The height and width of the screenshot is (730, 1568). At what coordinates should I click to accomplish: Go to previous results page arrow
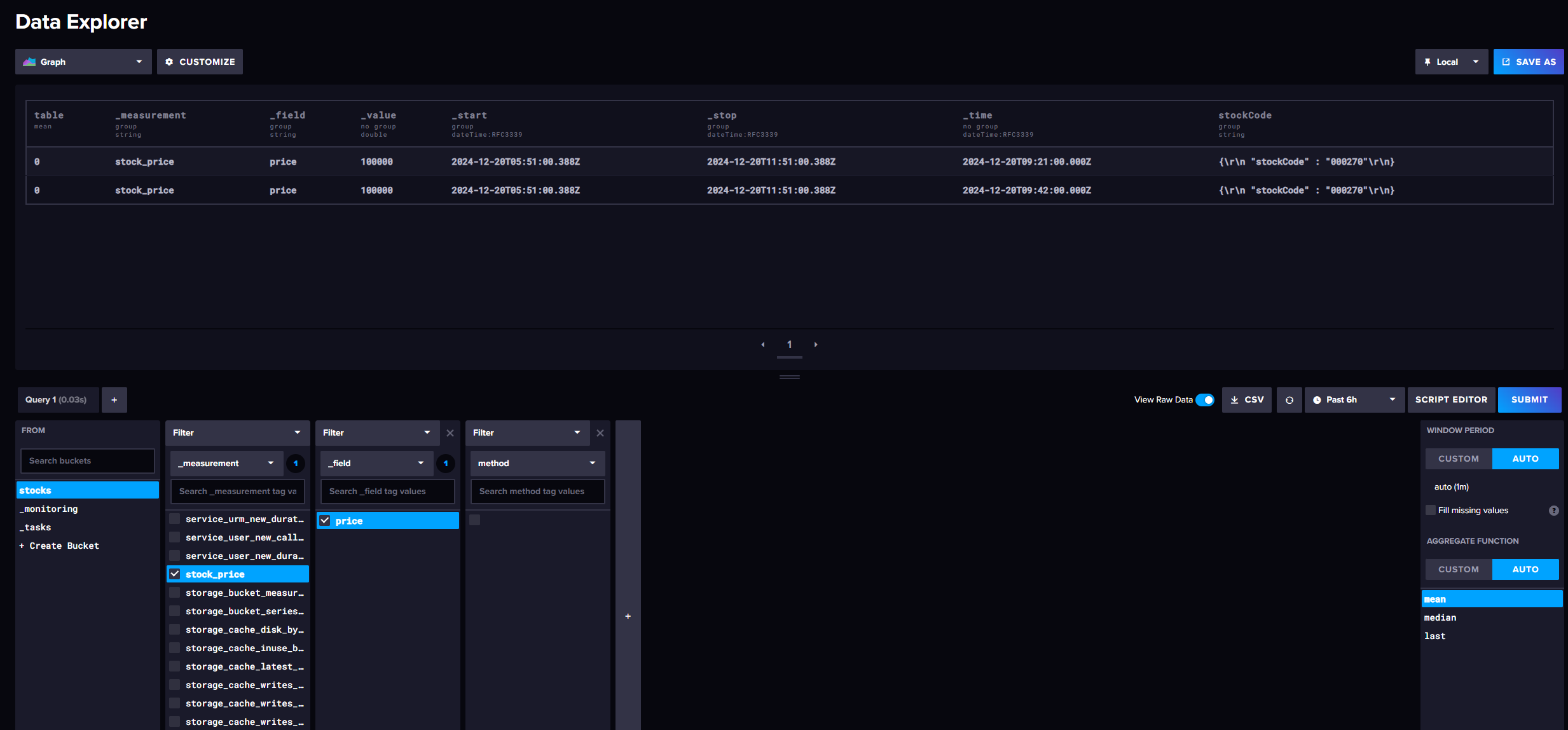(x=763, y=345)
